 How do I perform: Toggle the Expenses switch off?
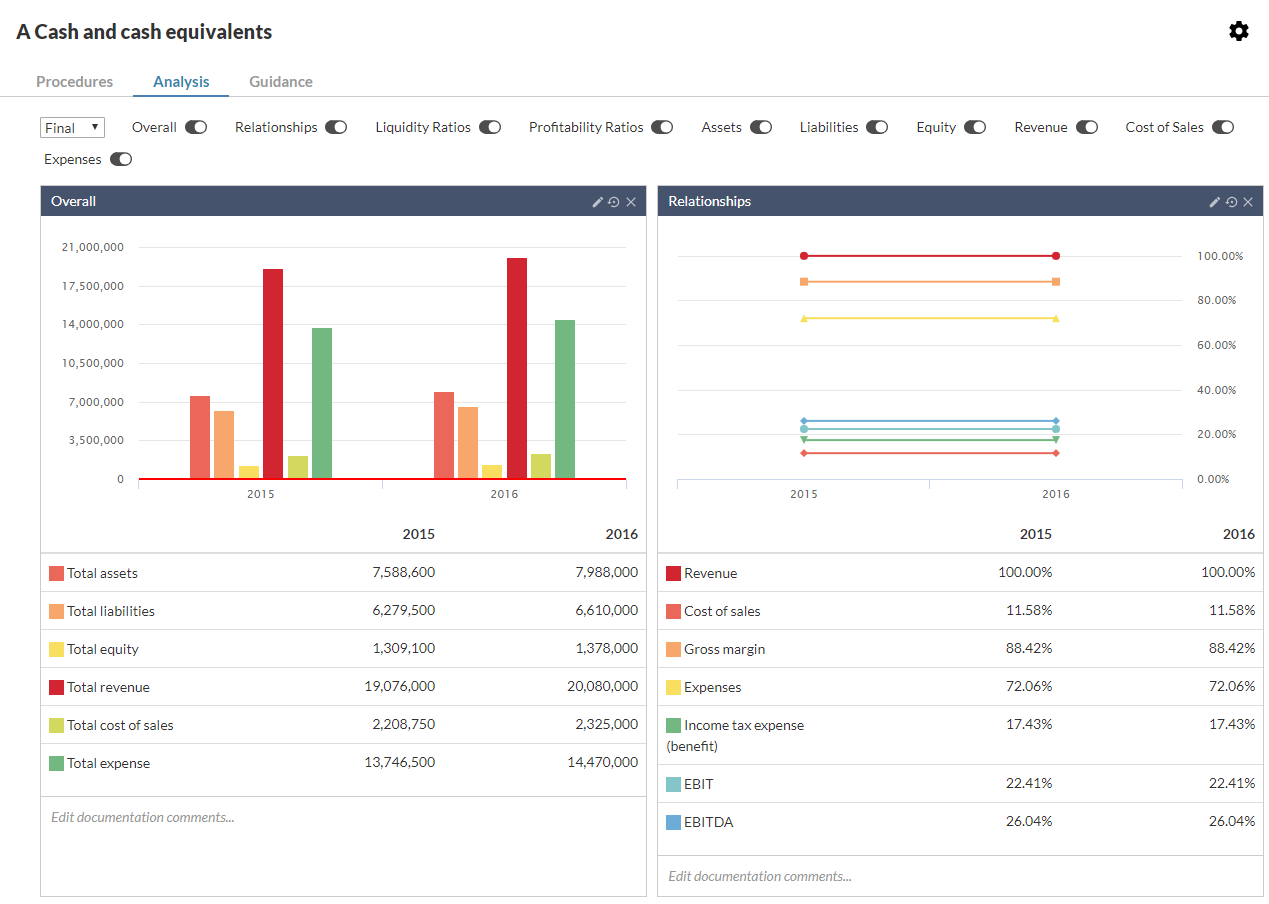tap(120, 159)
